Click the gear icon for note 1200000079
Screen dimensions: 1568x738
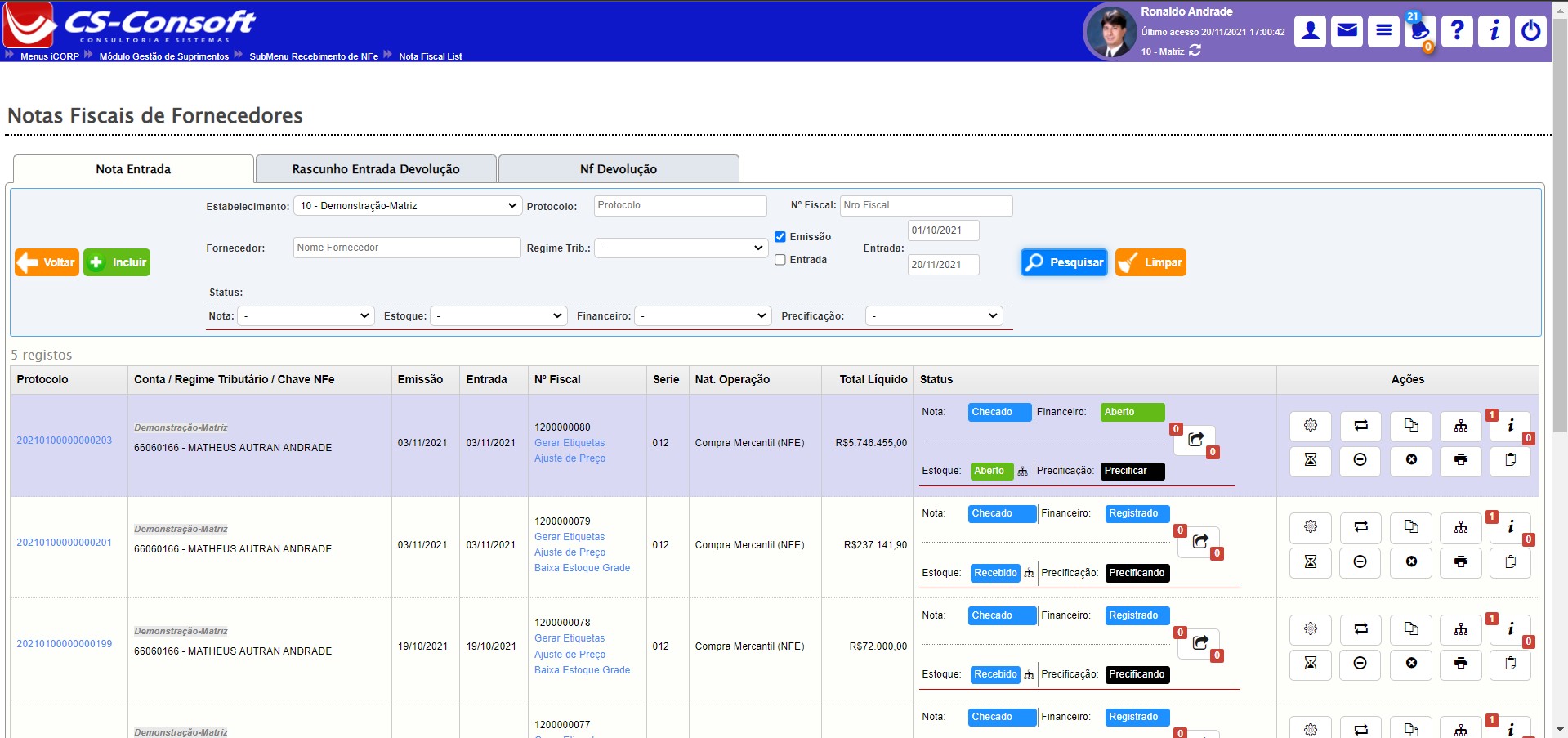(x=1311, y=527)
